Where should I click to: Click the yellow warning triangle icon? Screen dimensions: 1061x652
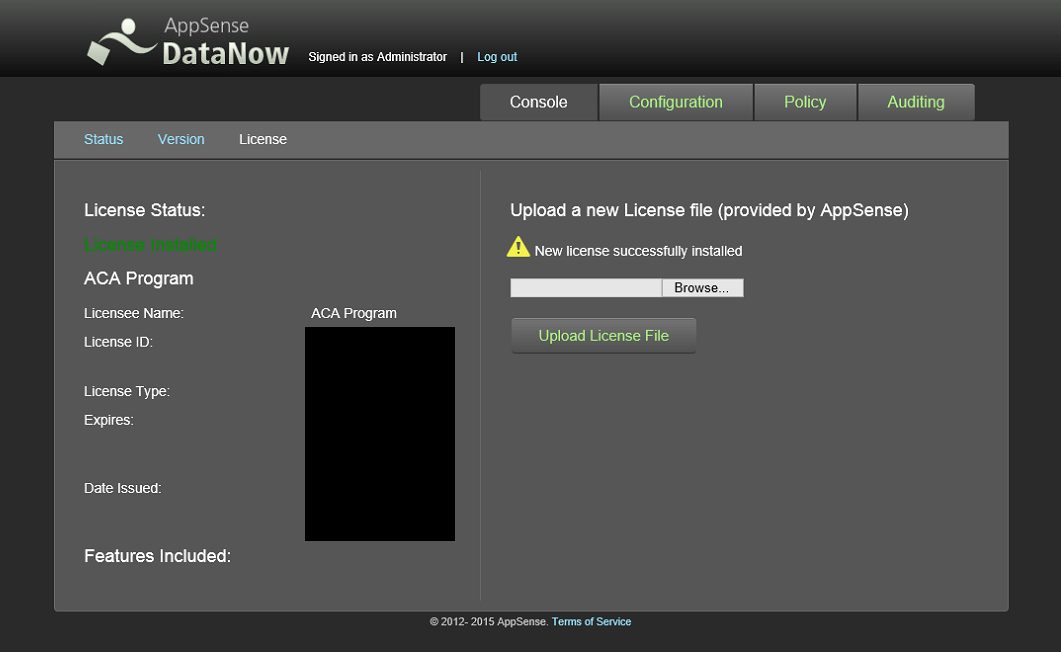518,247
